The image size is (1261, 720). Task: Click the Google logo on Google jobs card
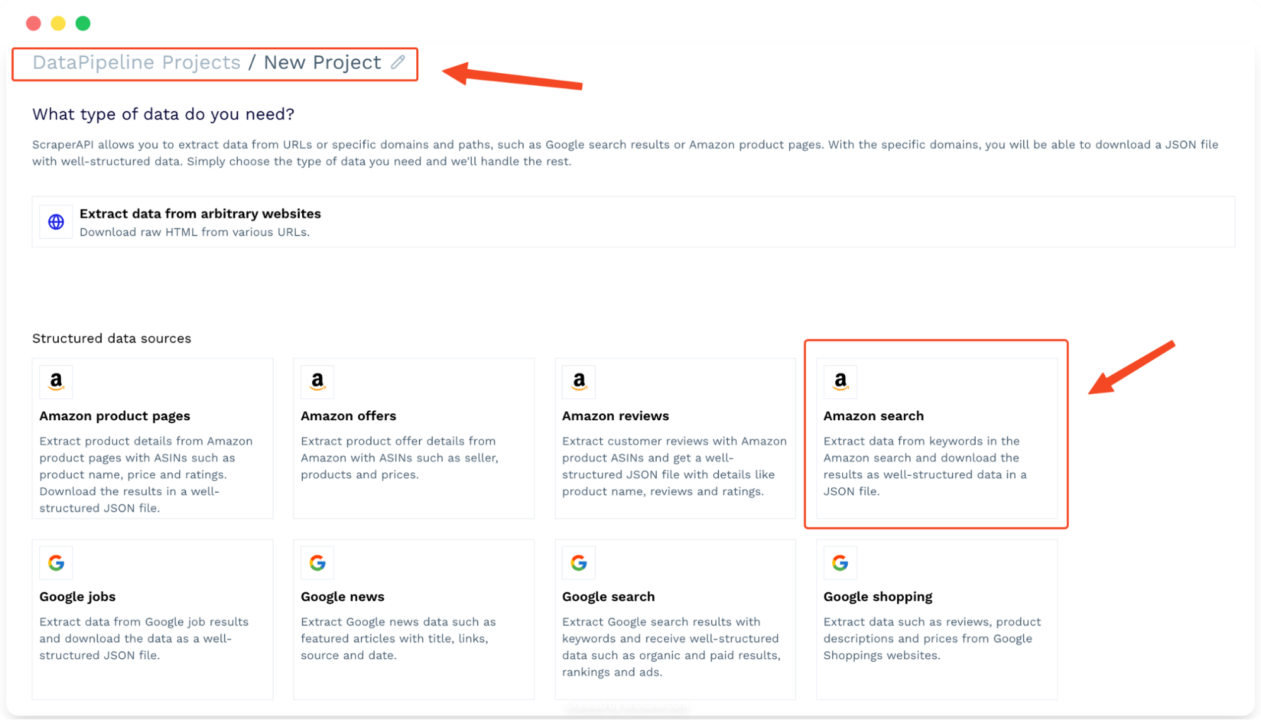click(x=56, y=563)
